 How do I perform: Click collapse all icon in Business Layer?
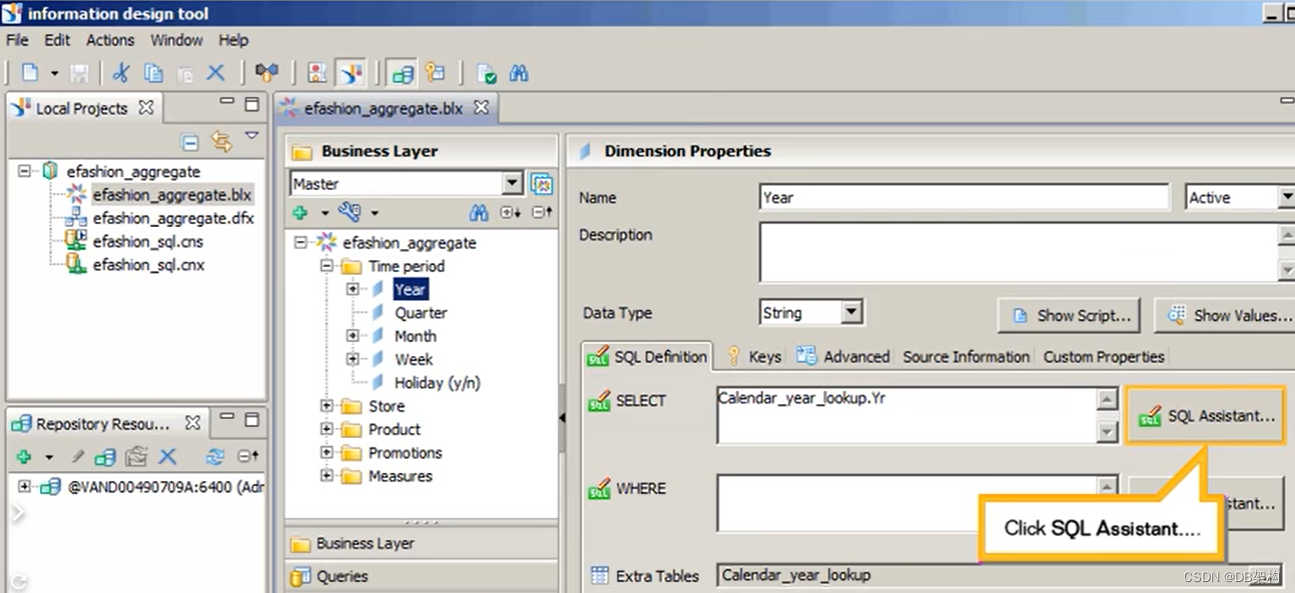coord(542,212)
